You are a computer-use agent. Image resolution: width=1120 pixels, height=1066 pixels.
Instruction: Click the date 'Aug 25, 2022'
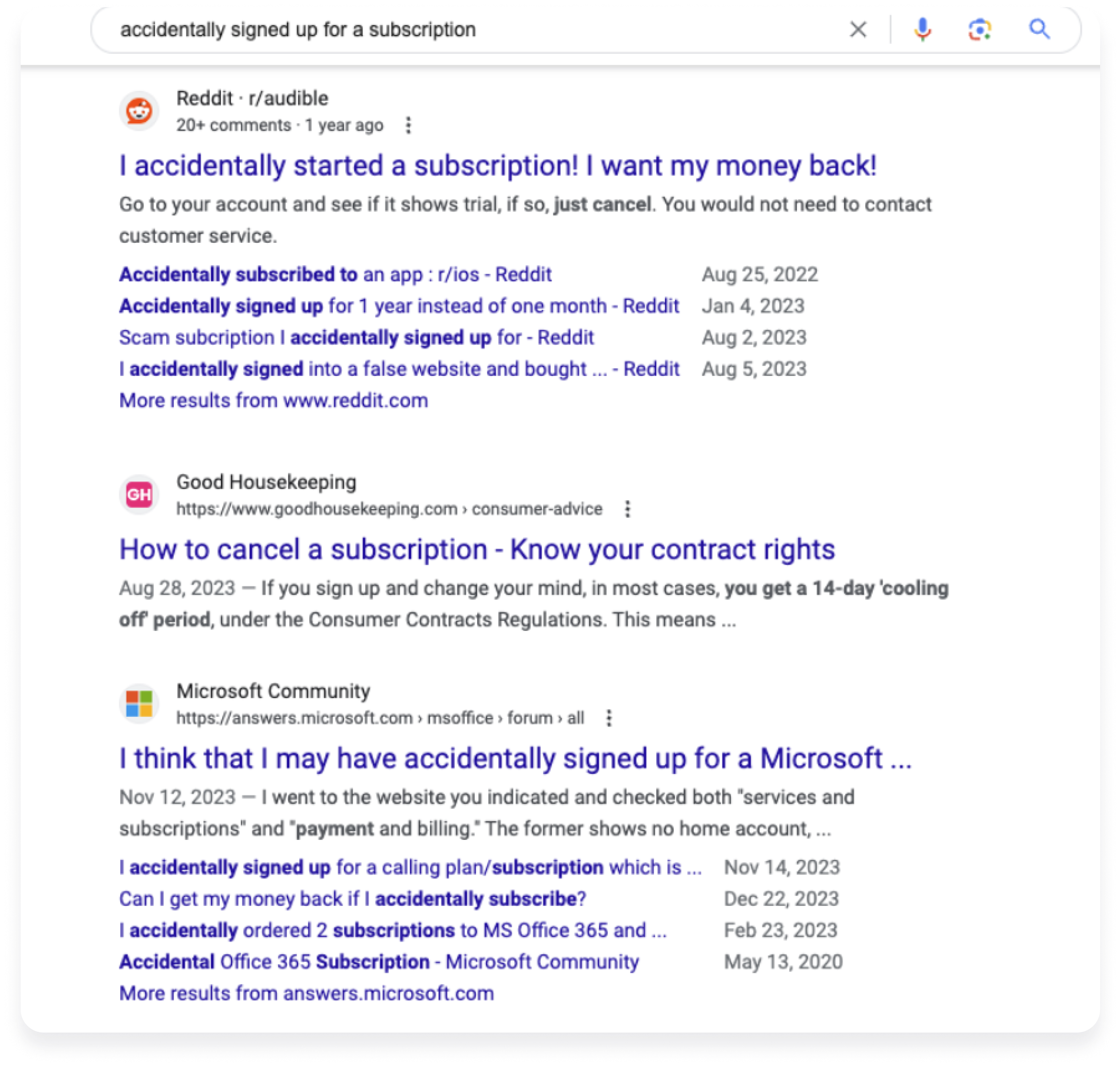click(759, 274)
